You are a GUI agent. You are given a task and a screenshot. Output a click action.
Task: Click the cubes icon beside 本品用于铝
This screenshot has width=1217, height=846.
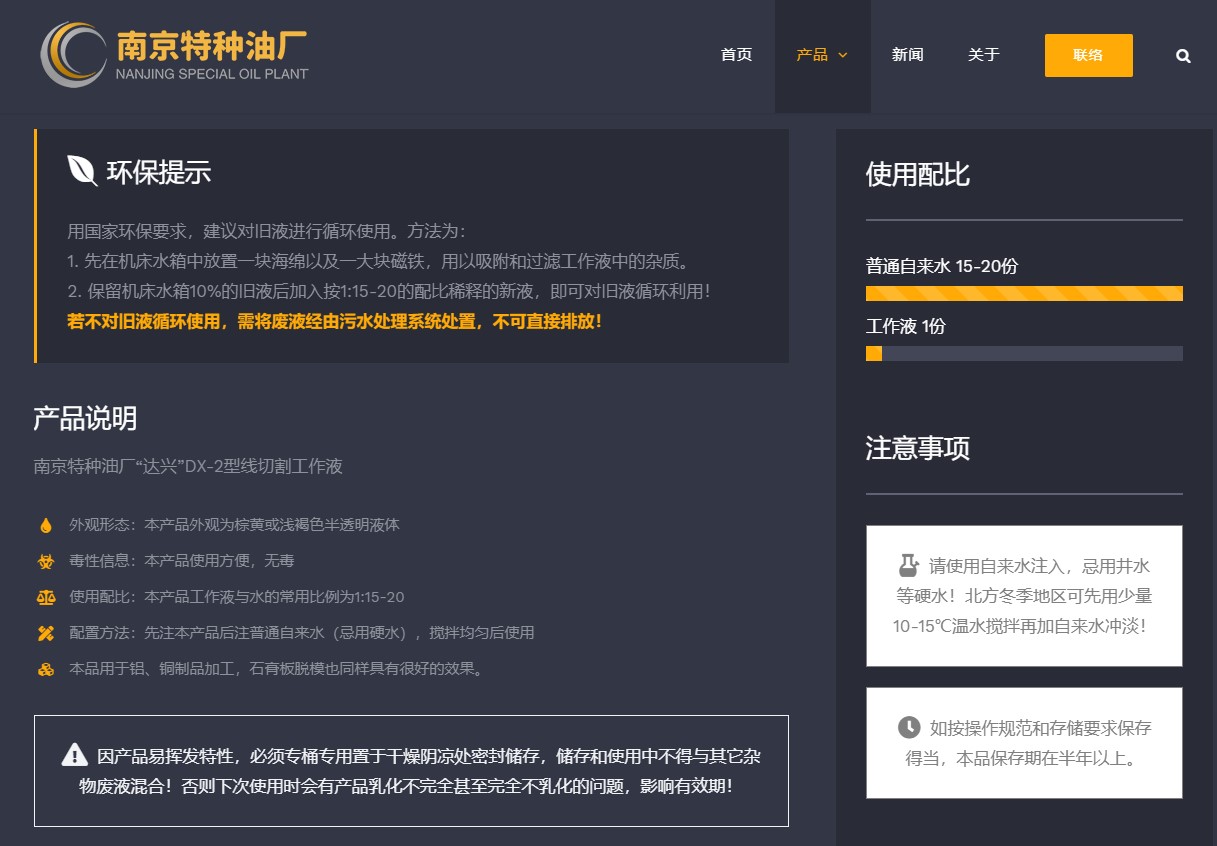pos(46,669)
